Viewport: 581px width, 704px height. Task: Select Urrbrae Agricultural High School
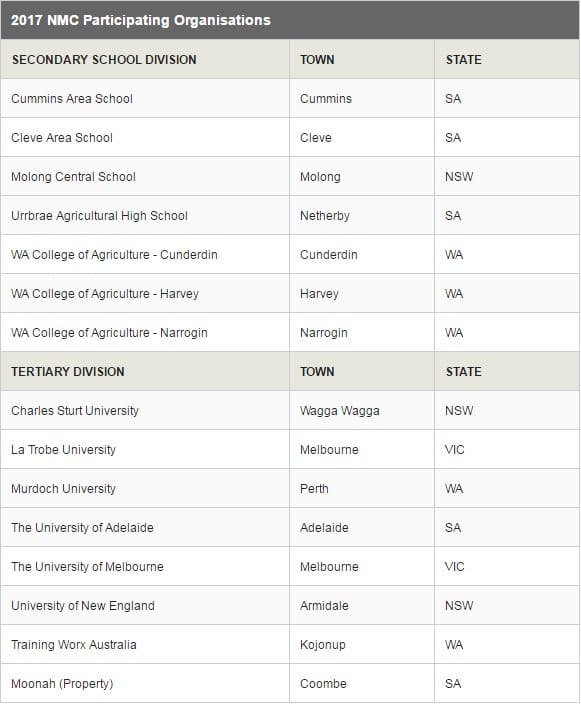click(99, 216)
